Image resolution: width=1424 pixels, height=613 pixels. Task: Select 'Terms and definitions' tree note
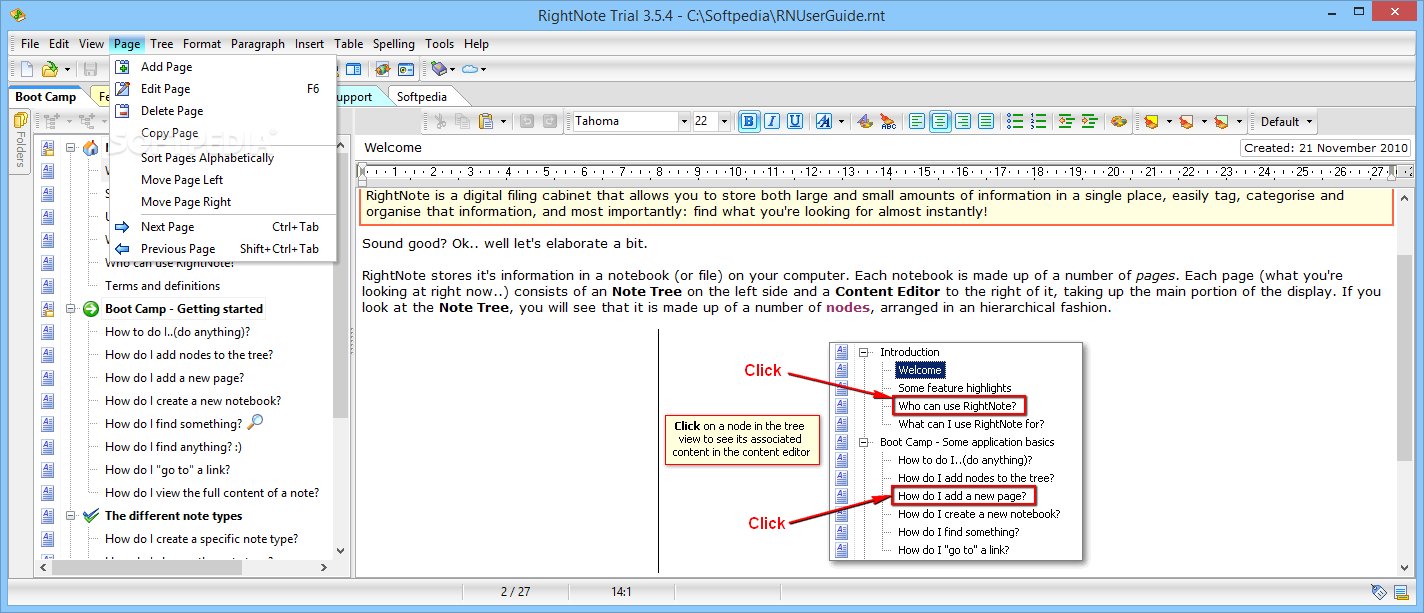(x=163, y=286)
